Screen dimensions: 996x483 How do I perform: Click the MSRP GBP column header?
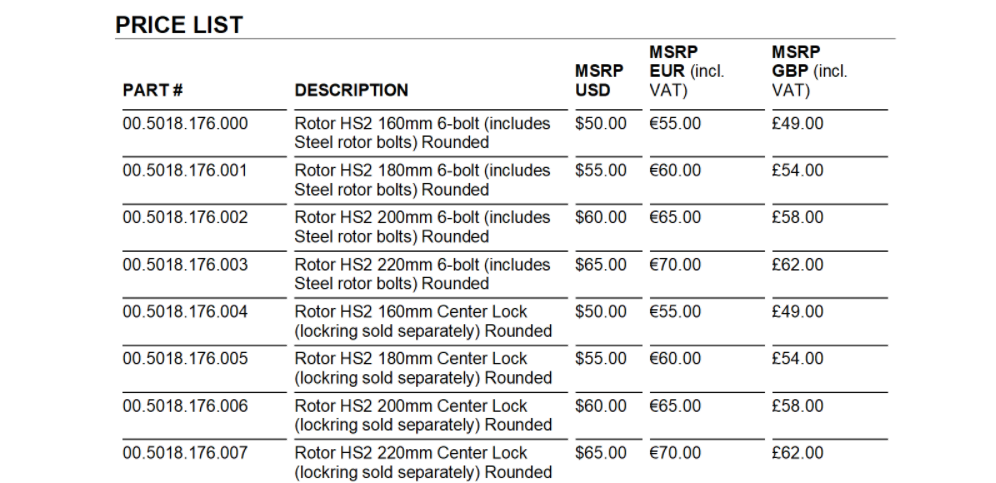pyautogui.click(x=809, y=71)
